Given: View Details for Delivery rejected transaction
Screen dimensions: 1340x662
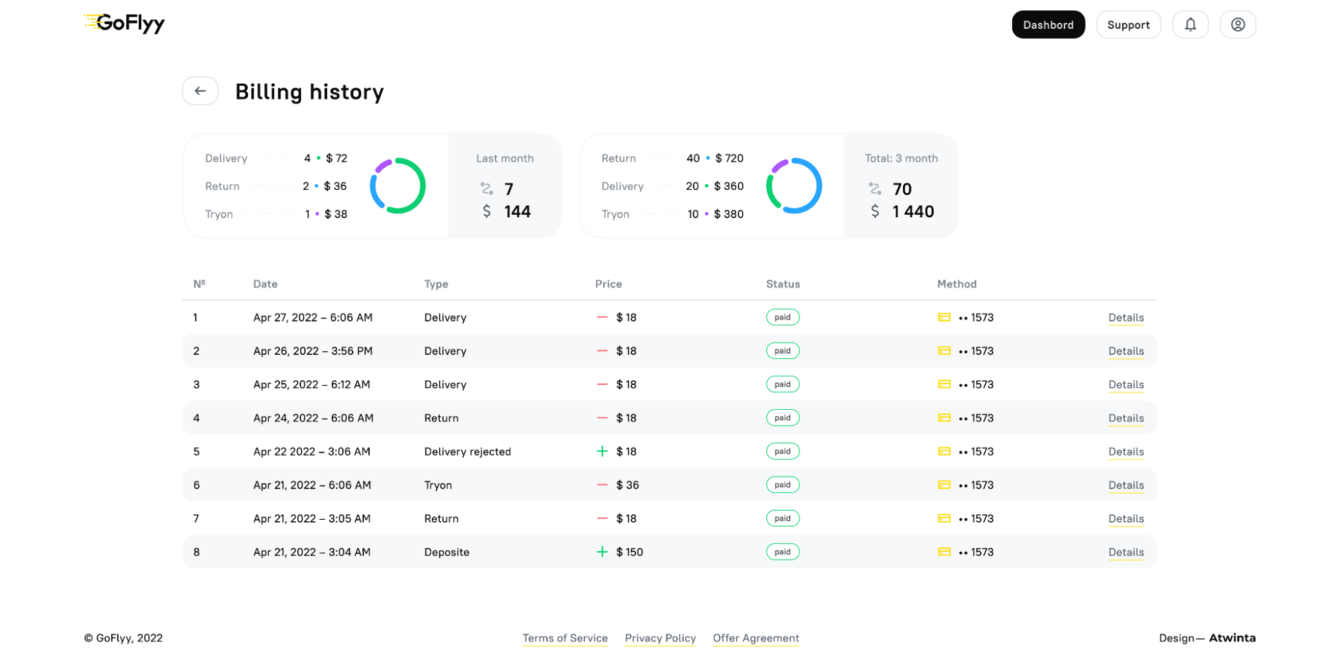Looking at the screenshot, I should pyautogui.click(x=1125, y=452).
